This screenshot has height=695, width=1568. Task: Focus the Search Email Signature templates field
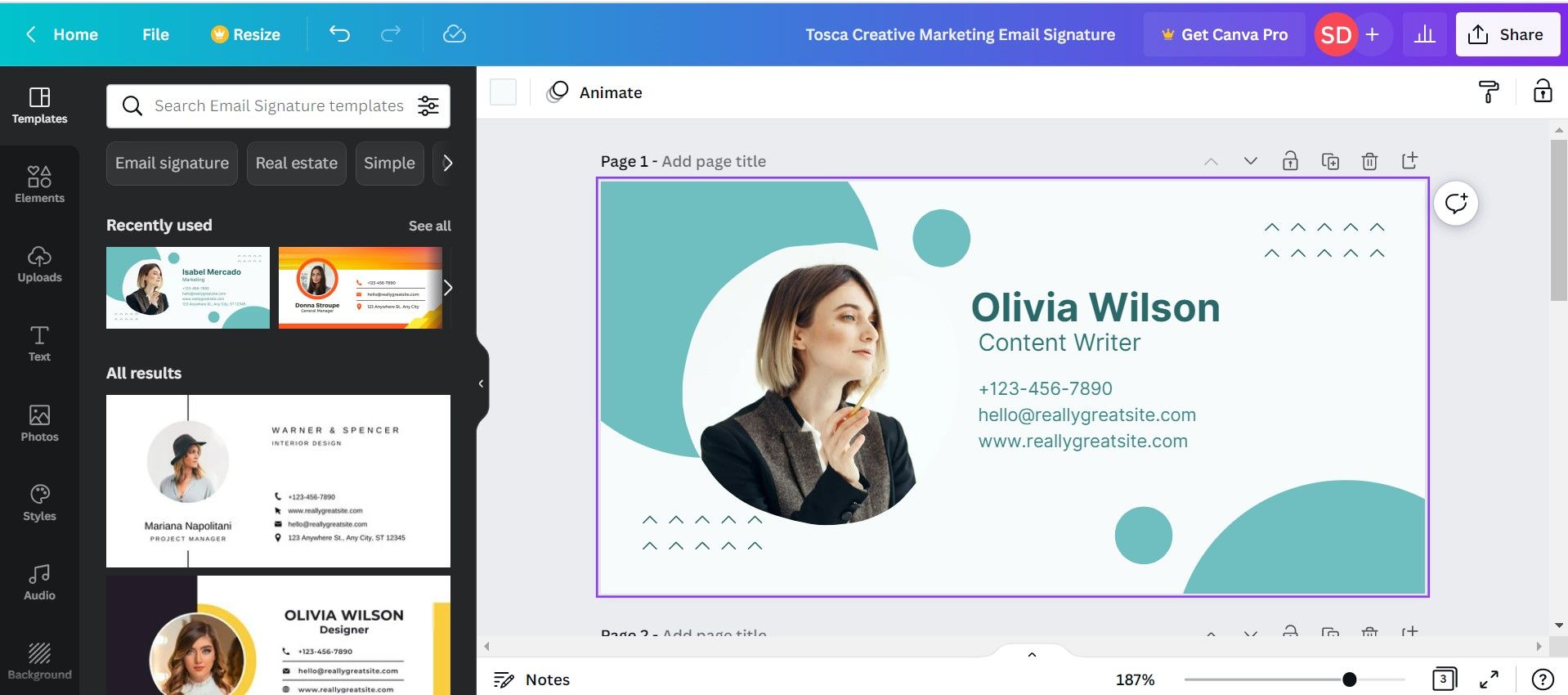pyautogui.click(x=278, y=105)
